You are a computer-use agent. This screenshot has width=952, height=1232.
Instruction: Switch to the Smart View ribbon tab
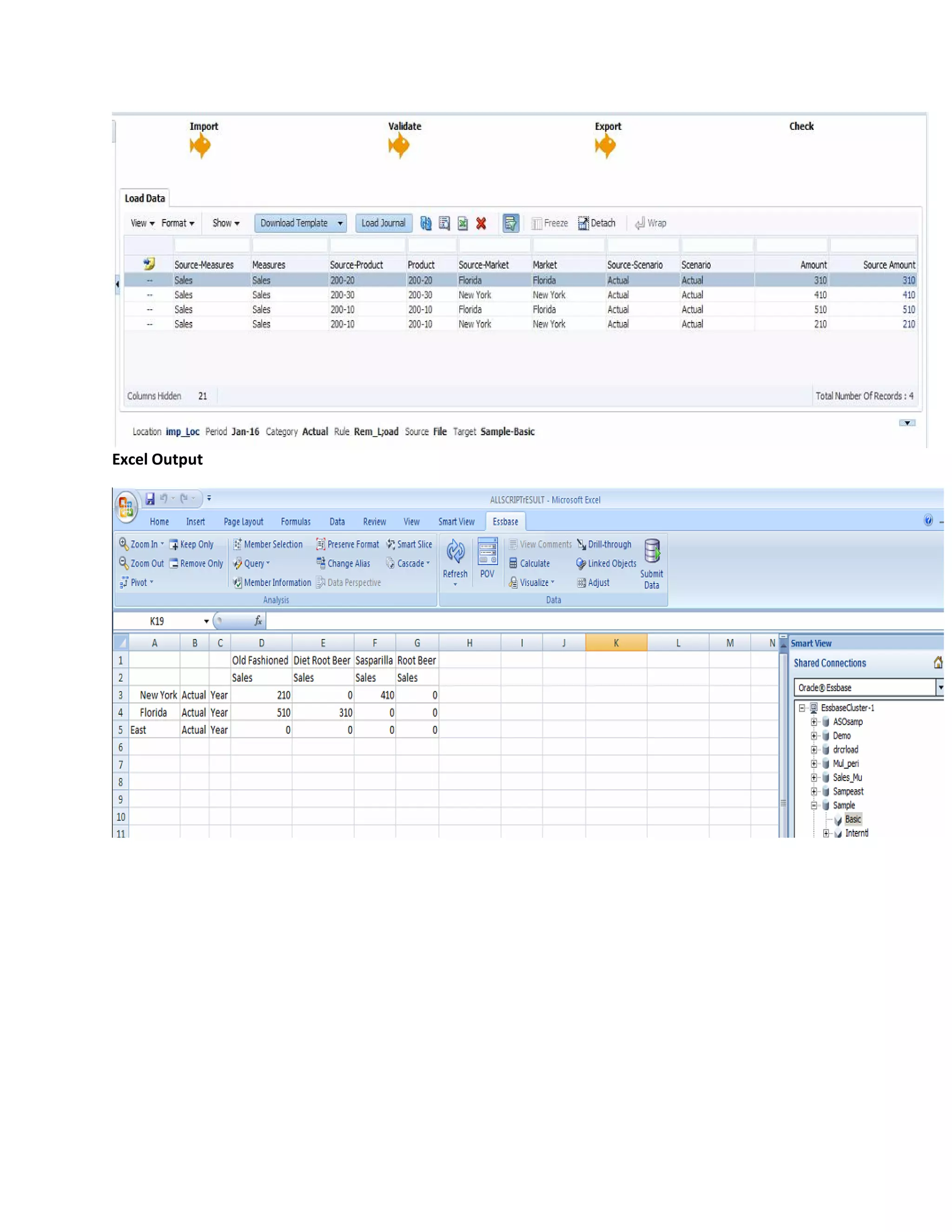[456, 522]
